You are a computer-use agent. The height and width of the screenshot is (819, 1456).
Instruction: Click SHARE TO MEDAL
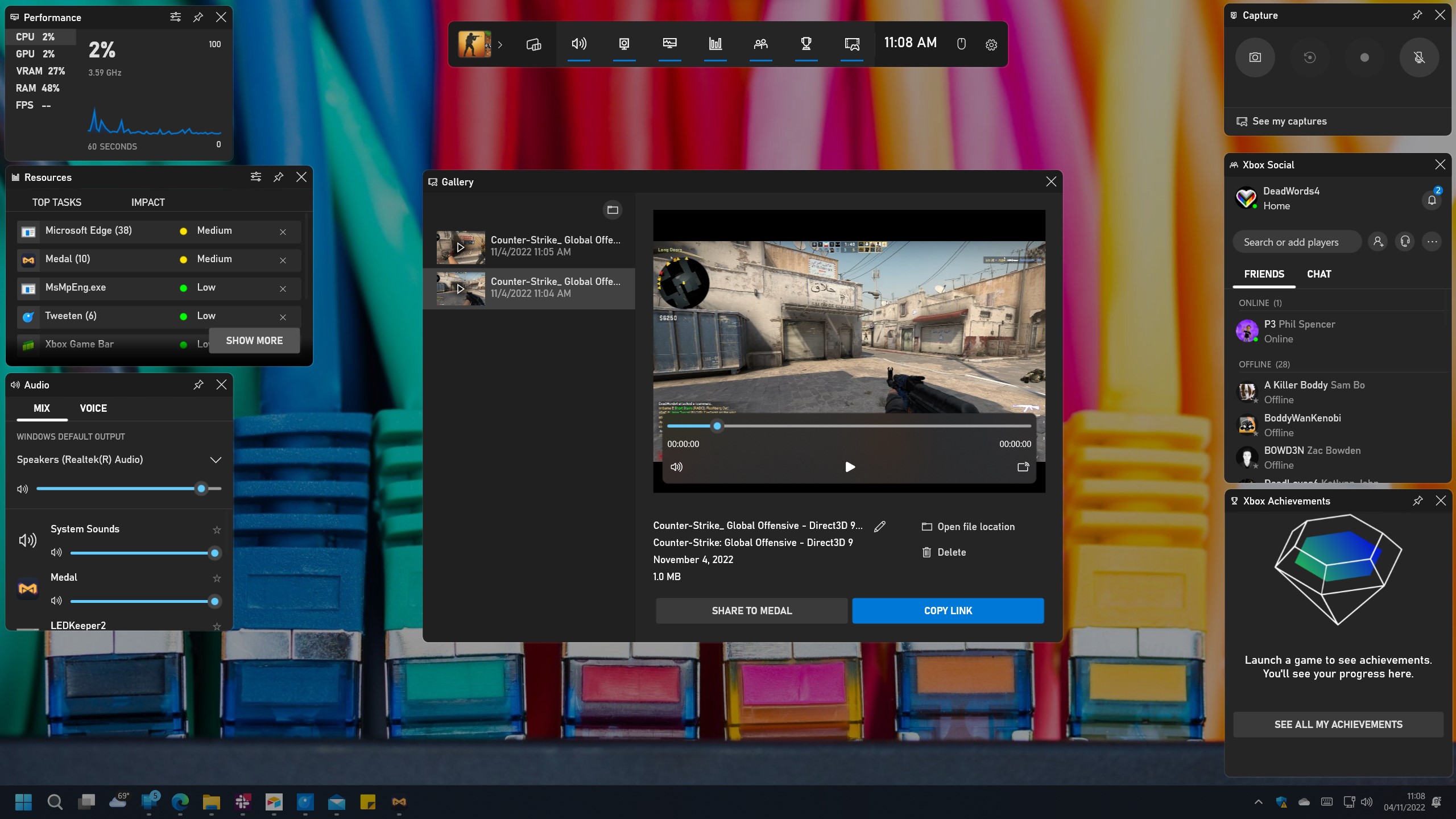coord(751,611)
